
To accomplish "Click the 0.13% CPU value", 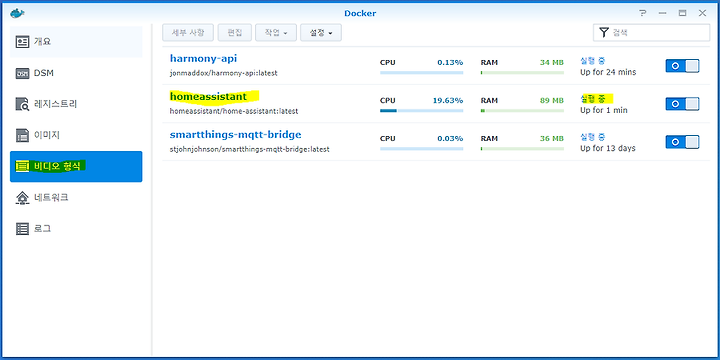I will [x=450, y=62].
